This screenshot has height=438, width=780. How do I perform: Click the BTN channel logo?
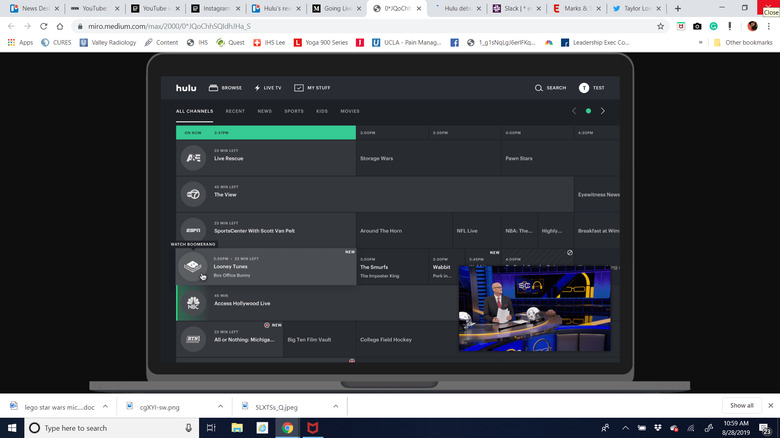[193, 340]
